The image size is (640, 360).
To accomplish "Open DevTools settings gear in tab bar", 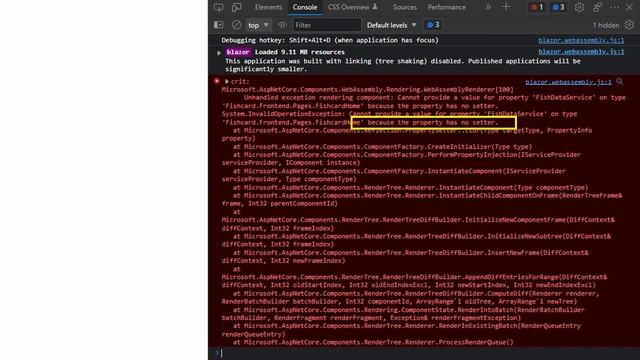I will [579, 7].
